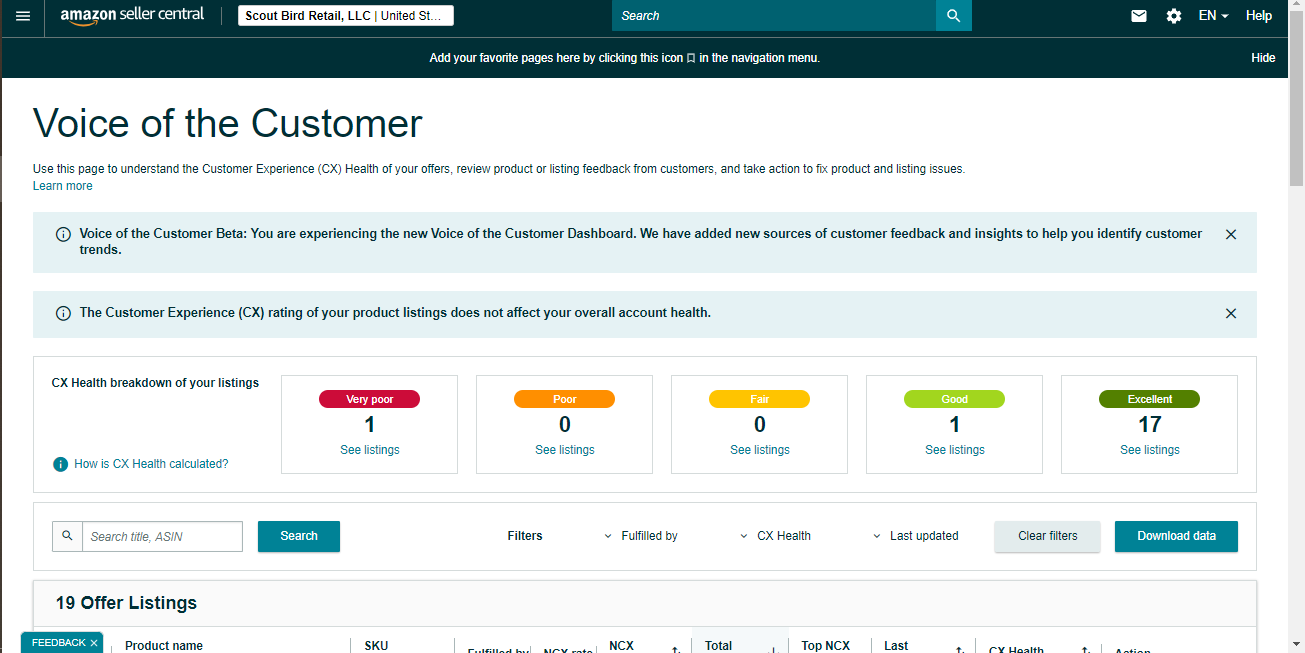Dismiss the Voice of the Customer Beta banner
The height and width of the screenshot is (653, 1305).
[1231, 234]
